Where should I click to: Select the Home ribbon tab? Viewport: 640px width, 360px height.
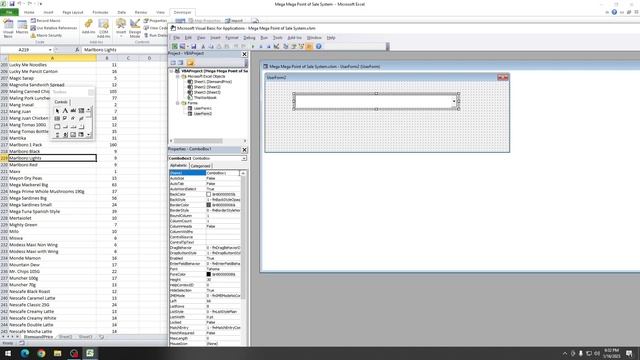point(29,12)
